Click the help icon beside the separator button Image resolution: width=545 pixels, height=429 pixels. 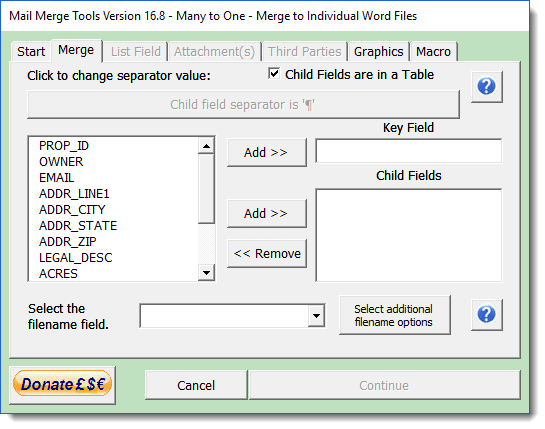(487, 87)
